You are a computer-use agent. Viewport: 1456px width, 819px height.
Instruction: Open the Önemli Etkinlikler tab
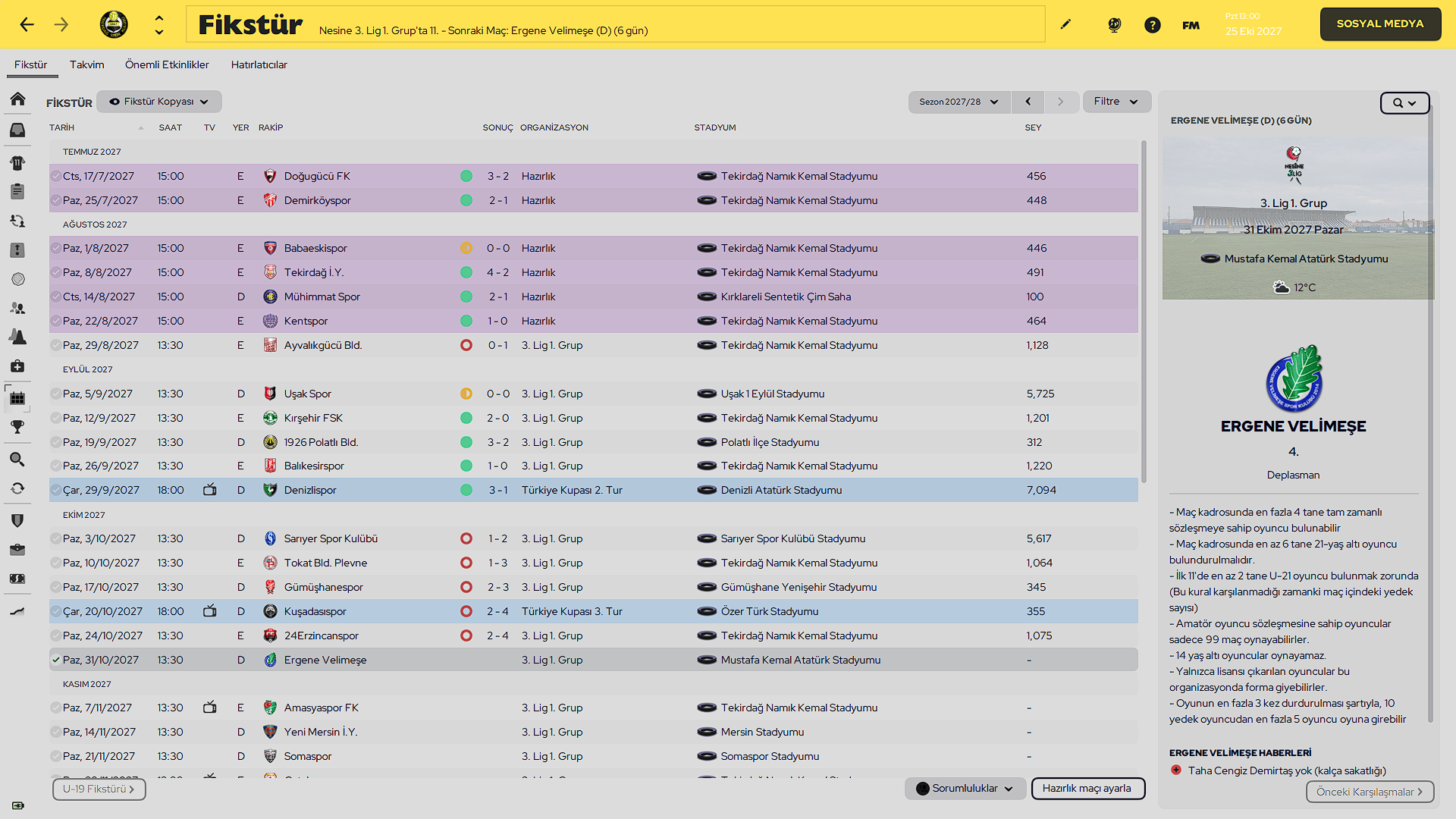click(167, 64)
